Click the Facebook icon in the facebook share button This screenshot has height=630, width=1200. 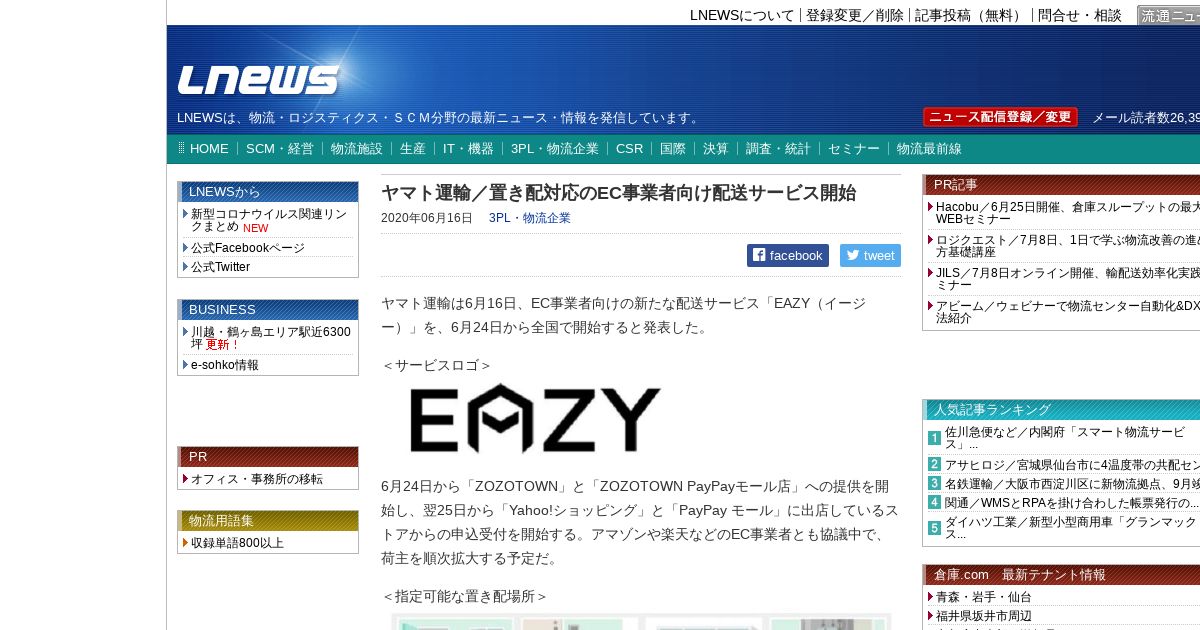[759, 255]
